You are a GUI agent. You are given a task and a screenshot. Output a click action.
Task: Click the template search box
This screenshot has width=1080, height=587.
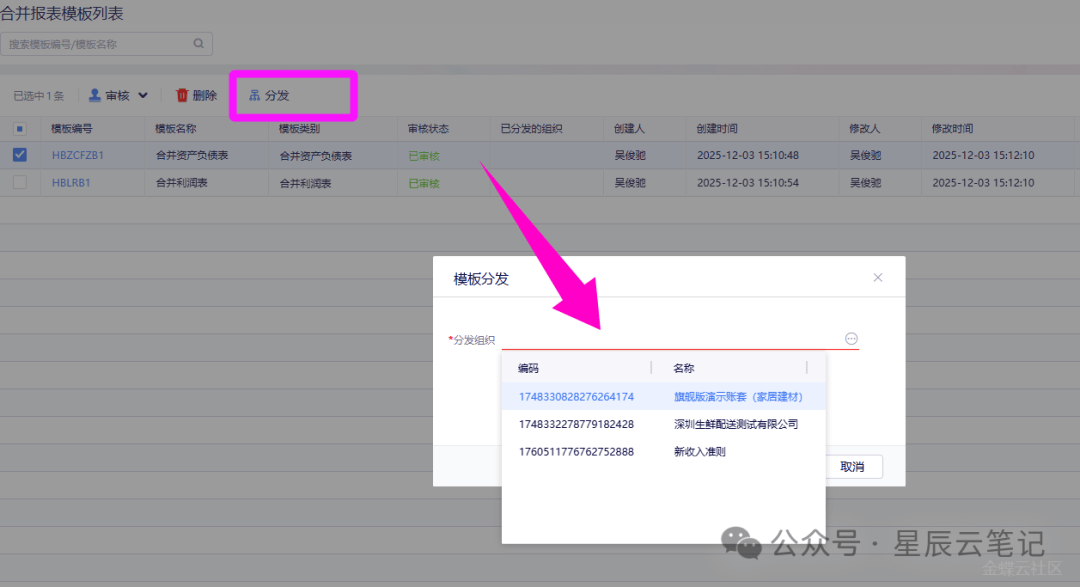point(97,44)
